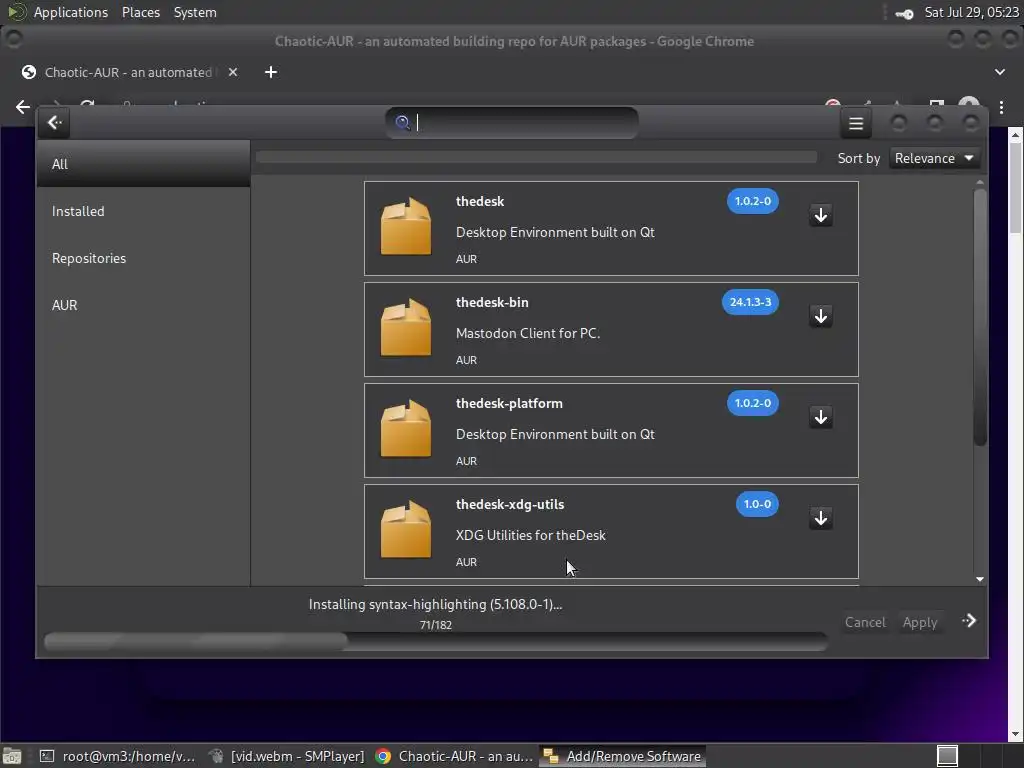Click the thedesk-xdg-utils package title
The image size is (1024, 768).
coord(509,504)
